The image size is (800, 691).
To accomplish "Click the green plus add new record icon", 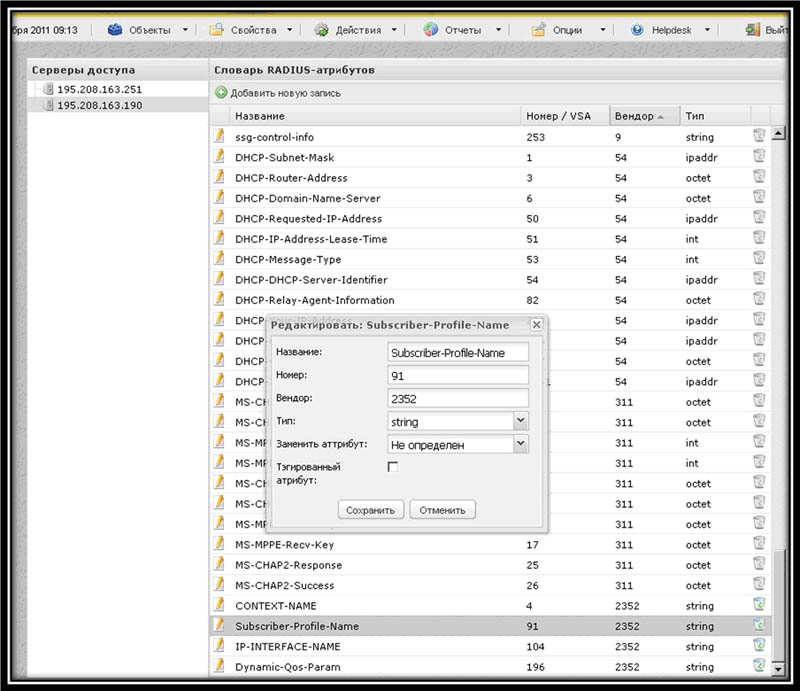I will click(x=221, y=93).
